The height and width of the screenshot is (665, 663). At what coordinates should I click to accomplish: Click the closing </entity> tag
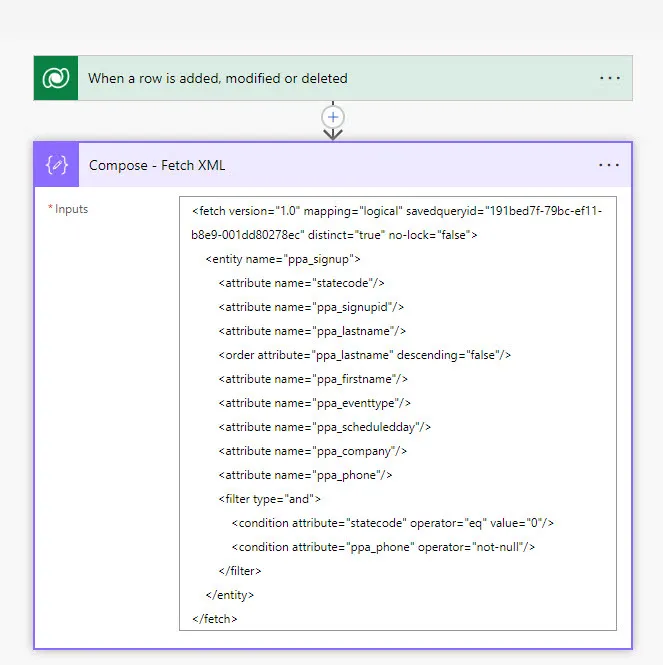(229, 595)
